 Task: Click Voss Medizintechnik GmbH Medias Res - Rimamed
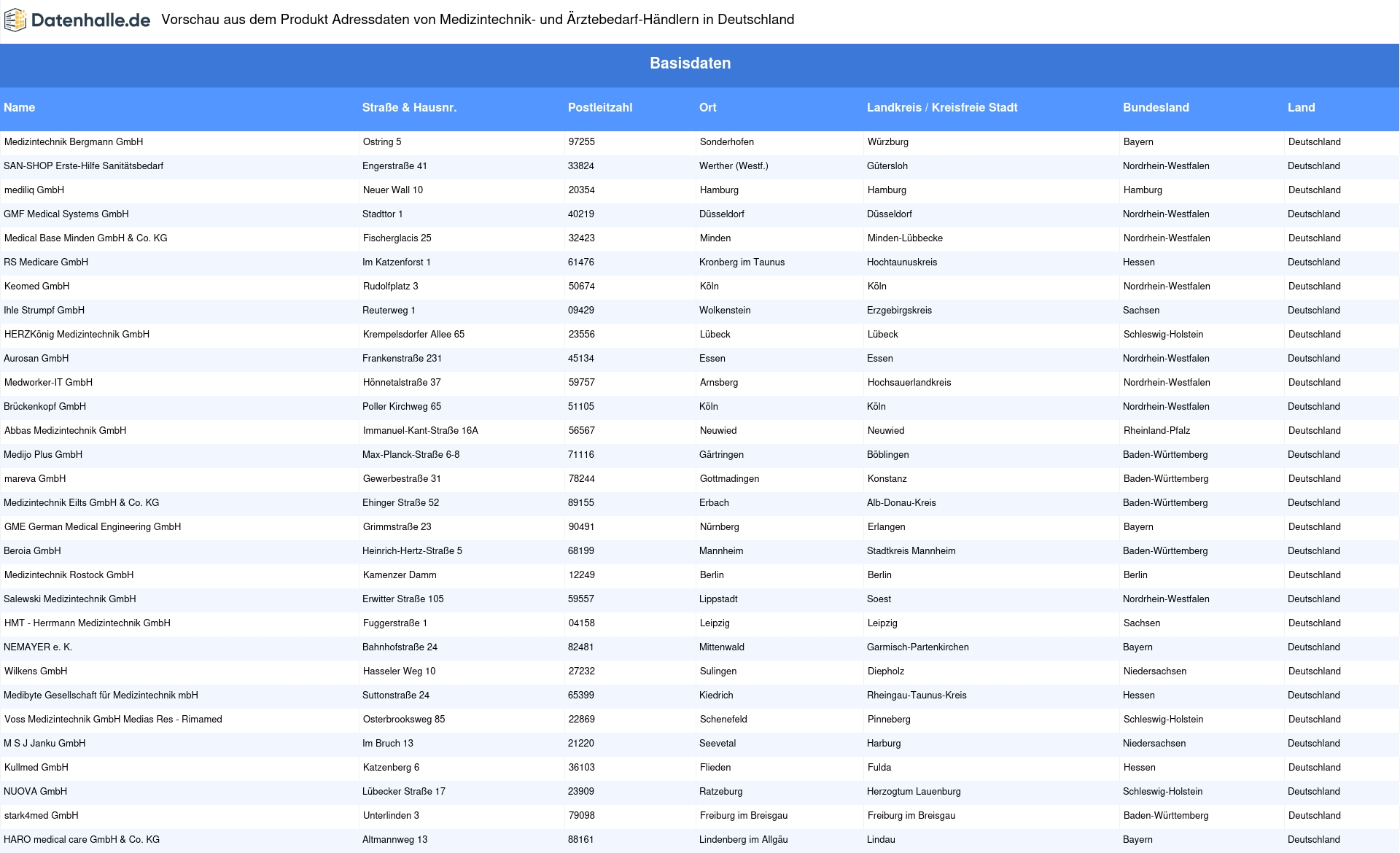pyautogui.click(x=113, y=720)
